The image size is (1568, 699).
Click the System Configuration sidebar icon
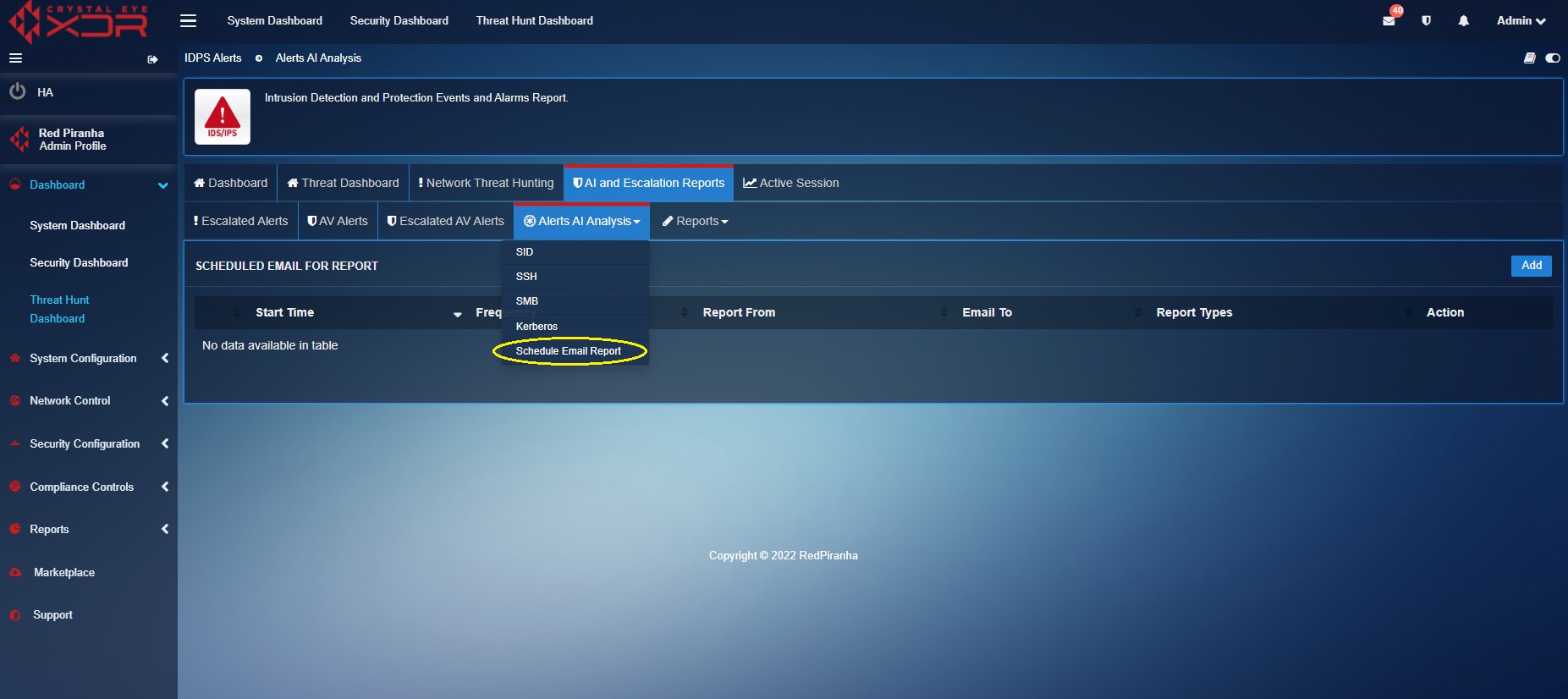coord(15,358)
